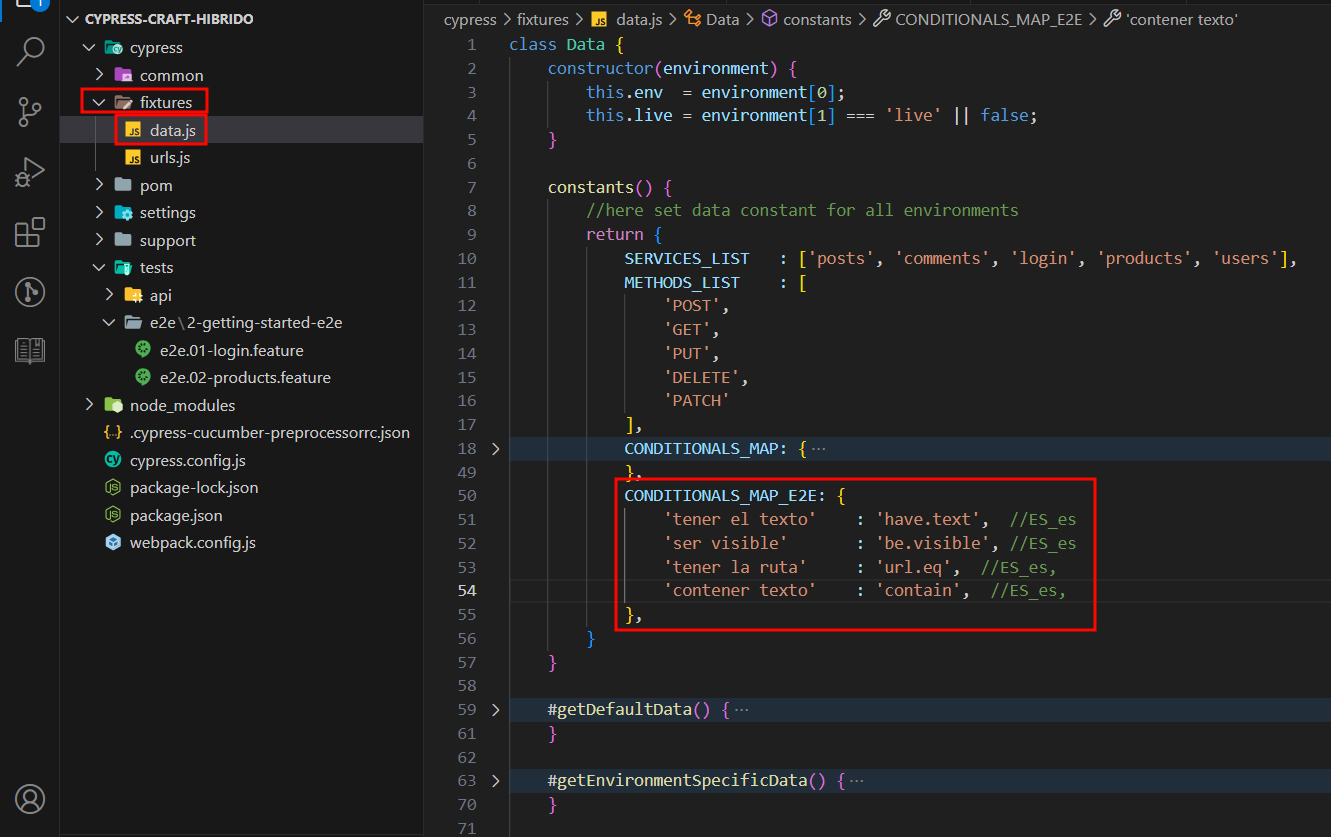Collapse the cypress folder chevron

89,48
